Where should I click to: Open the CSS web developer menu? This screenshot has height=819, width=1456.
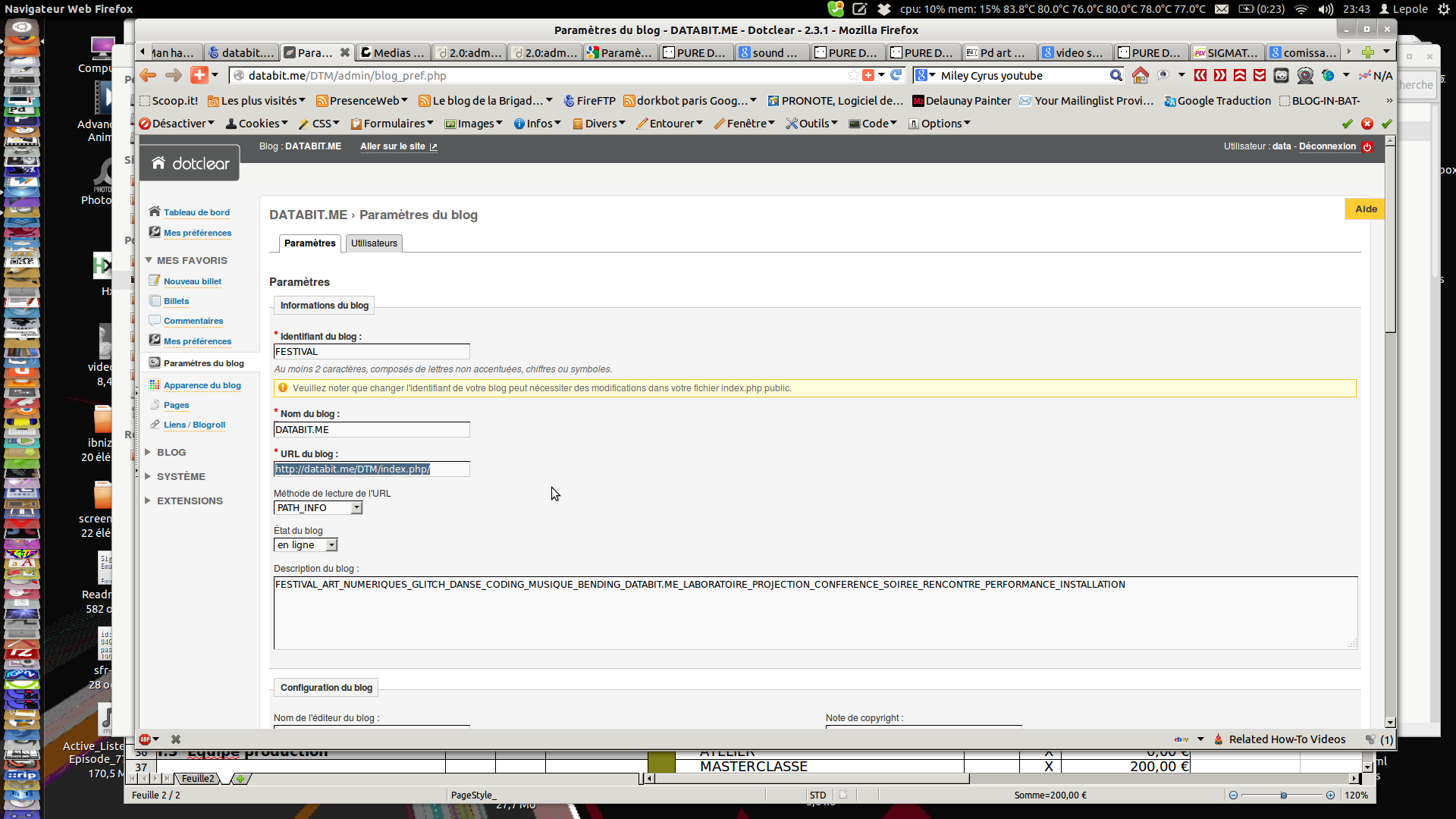pyautogui.click(x=321, y=124)
